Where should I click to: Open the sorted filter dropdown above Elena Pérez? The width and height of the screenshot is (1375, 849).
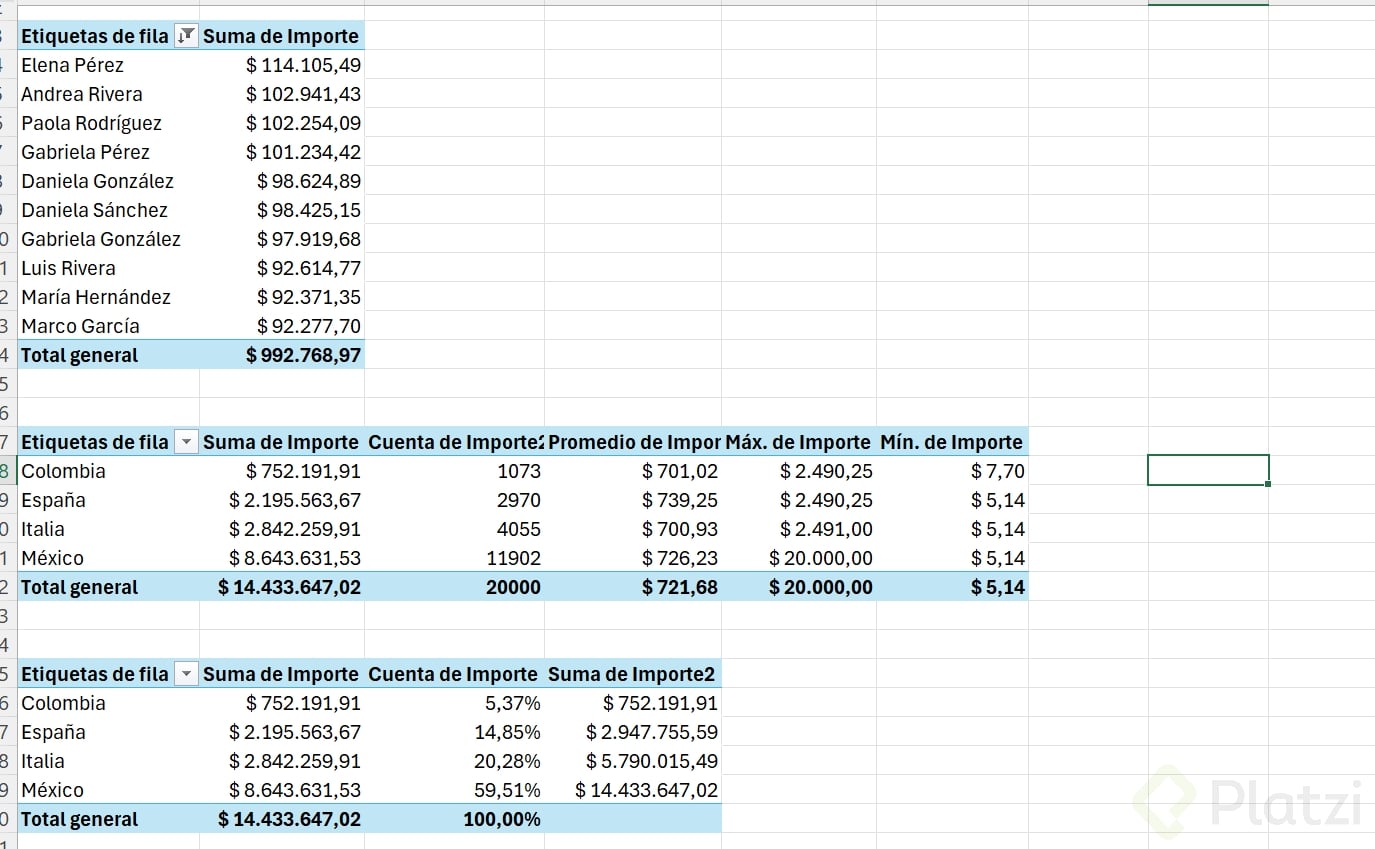pyautogui.click(x=186, y=36)
